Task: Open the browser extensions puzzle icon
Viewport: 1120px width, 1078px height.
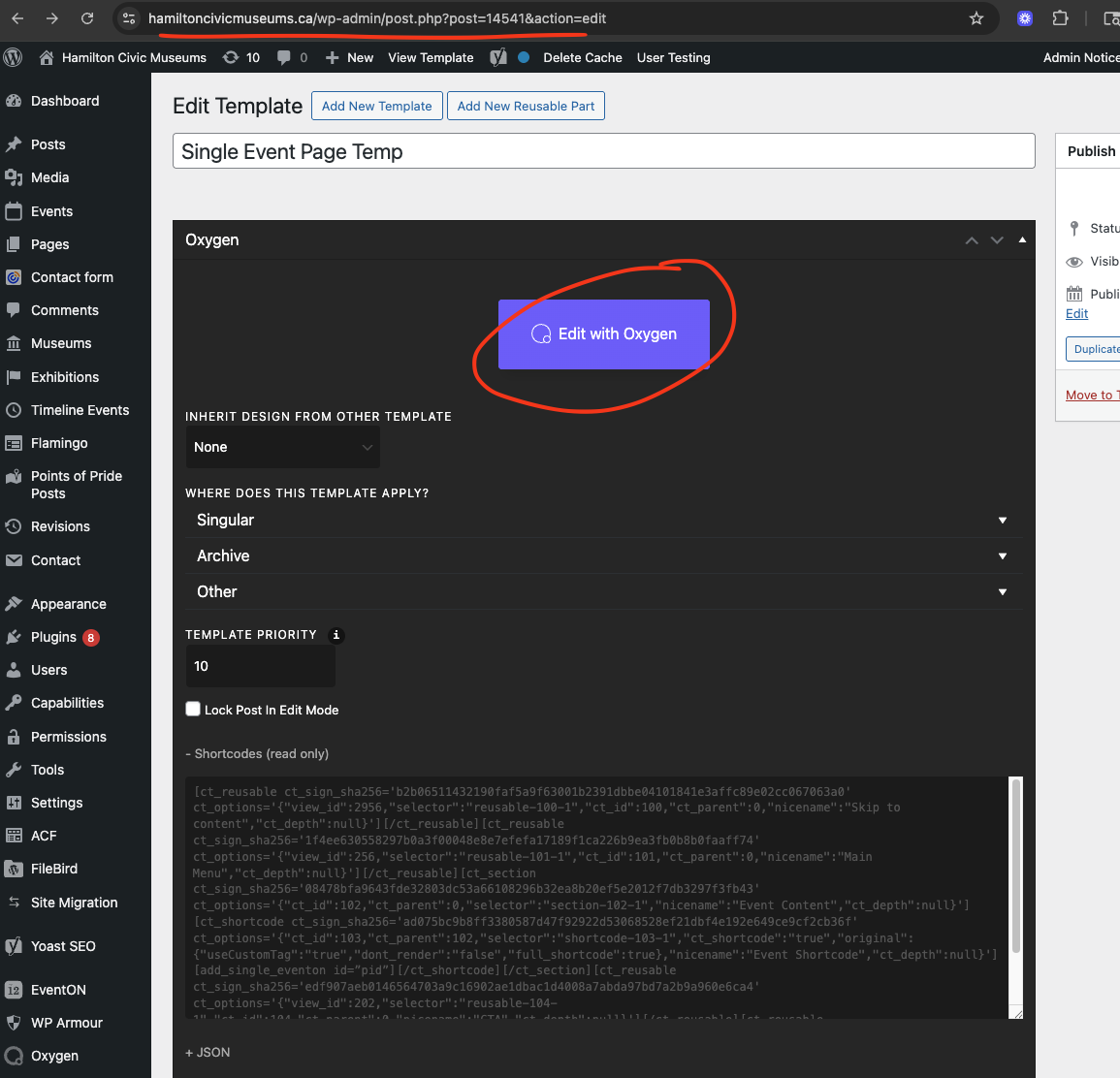Action: coord(1060,18)
